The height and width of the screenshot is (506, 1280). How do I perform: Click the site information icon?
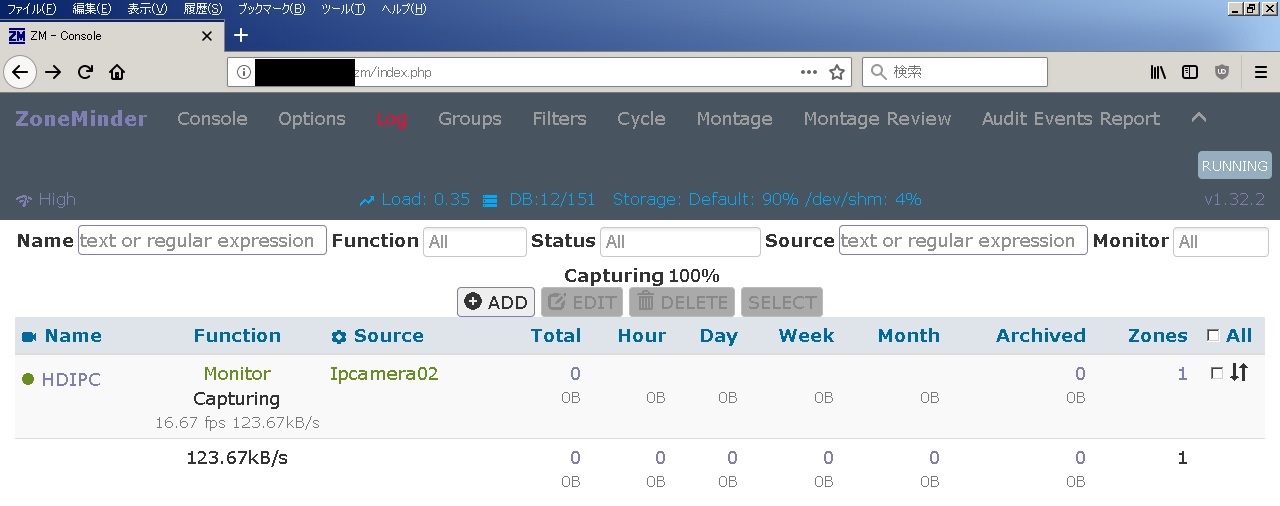coord(243,72)
